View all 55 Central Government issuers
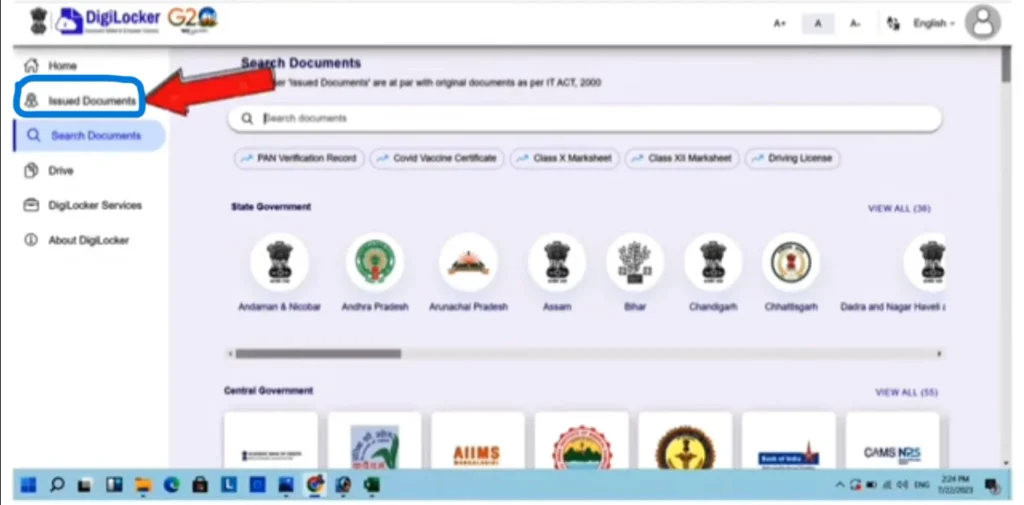 pyautogui.click(x=906, y=392)
